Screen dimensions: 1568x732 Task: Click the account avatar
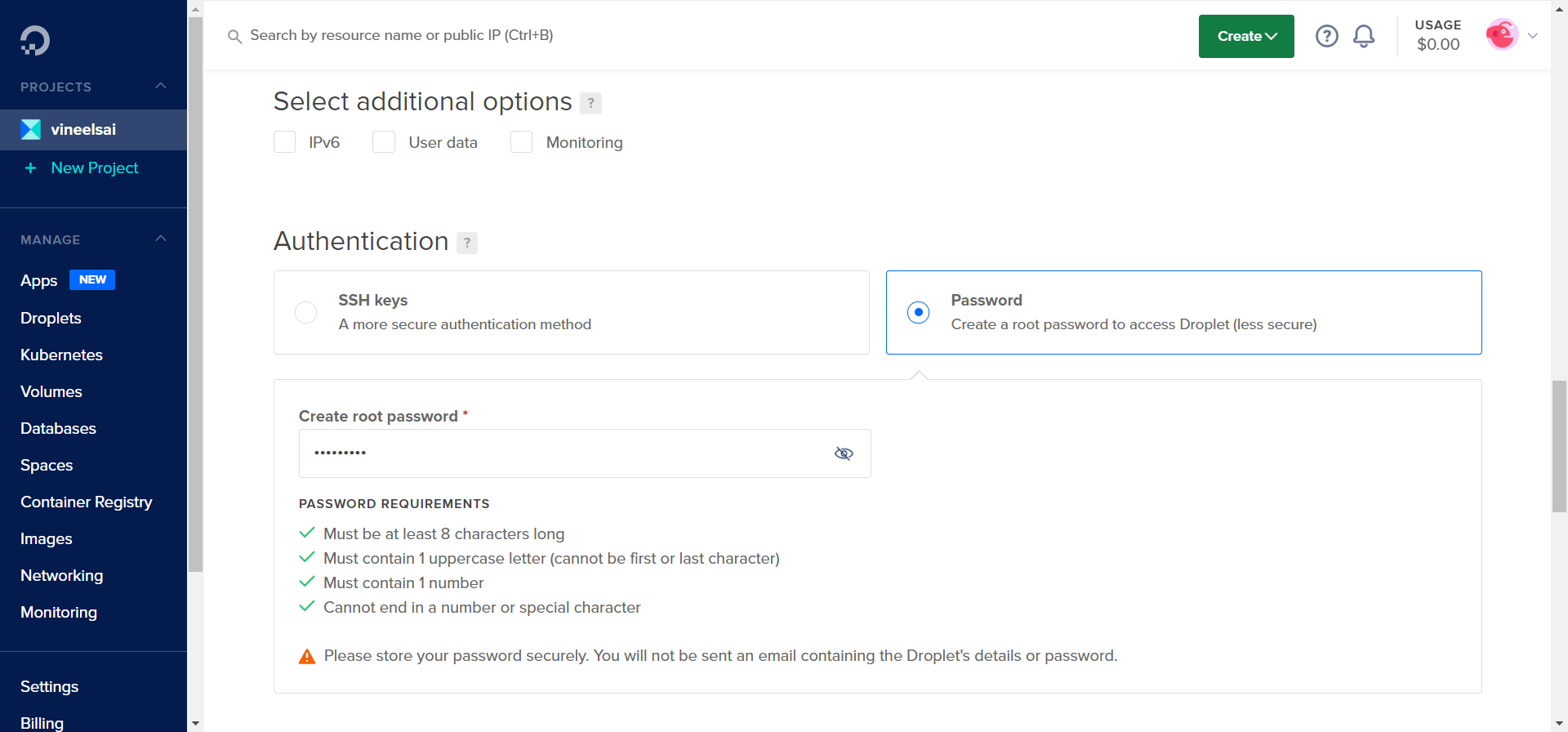(1503, 34)
